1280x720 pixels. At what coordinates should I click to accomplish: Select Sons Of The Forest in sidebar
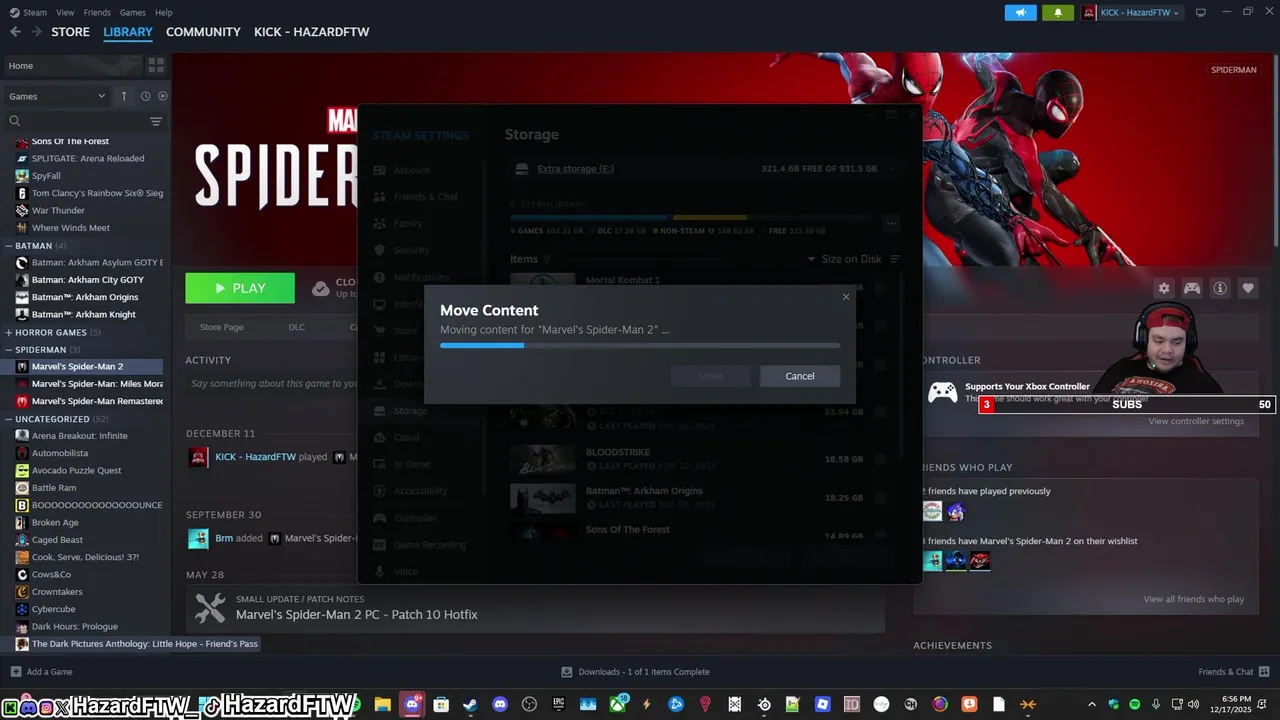point(86,141)
